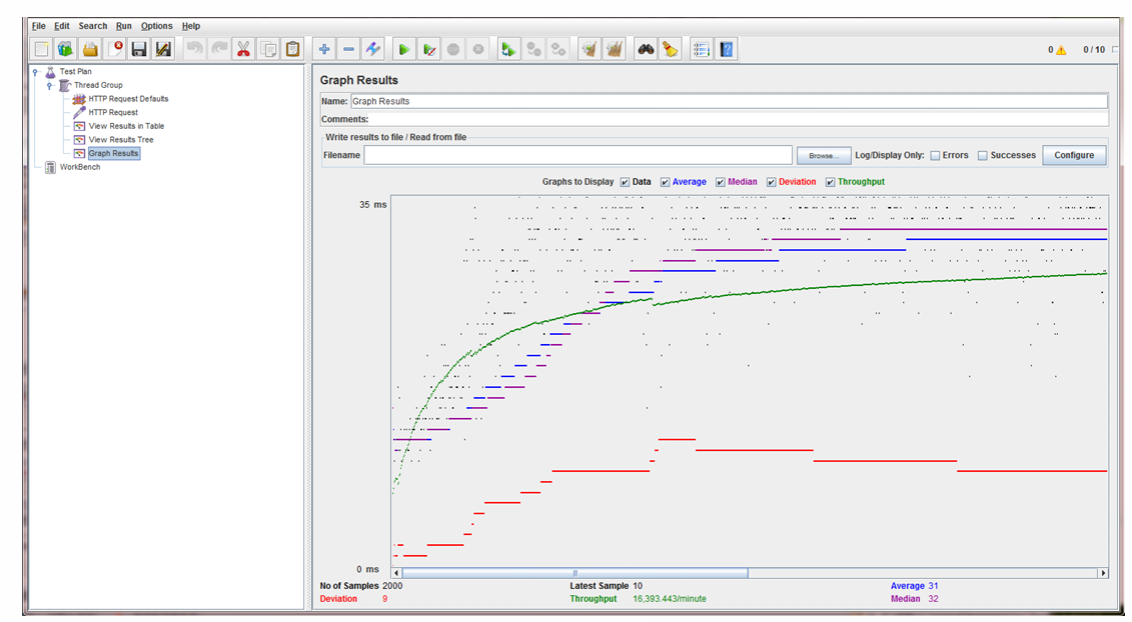Create a new test plan
Screen dimensions: 1132x622
[x=41, y=49]
